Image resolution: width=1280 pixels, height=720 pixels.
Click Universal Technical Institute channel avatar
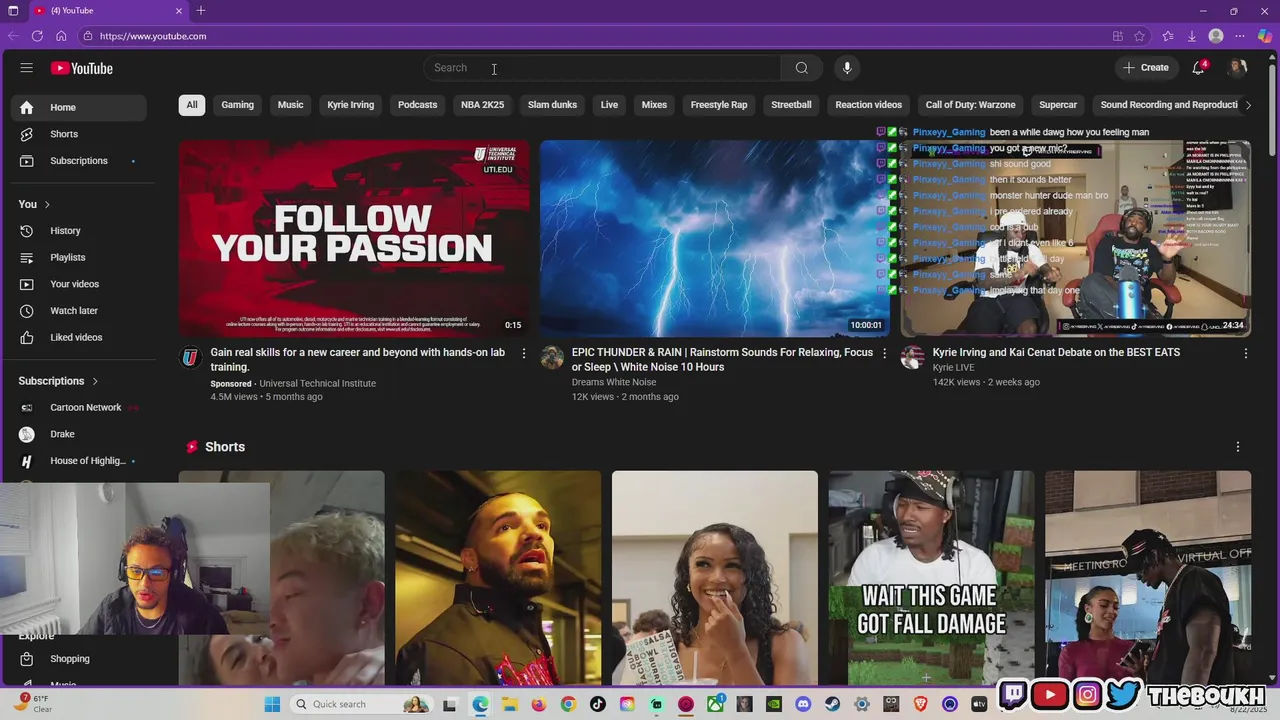point(190,358)
